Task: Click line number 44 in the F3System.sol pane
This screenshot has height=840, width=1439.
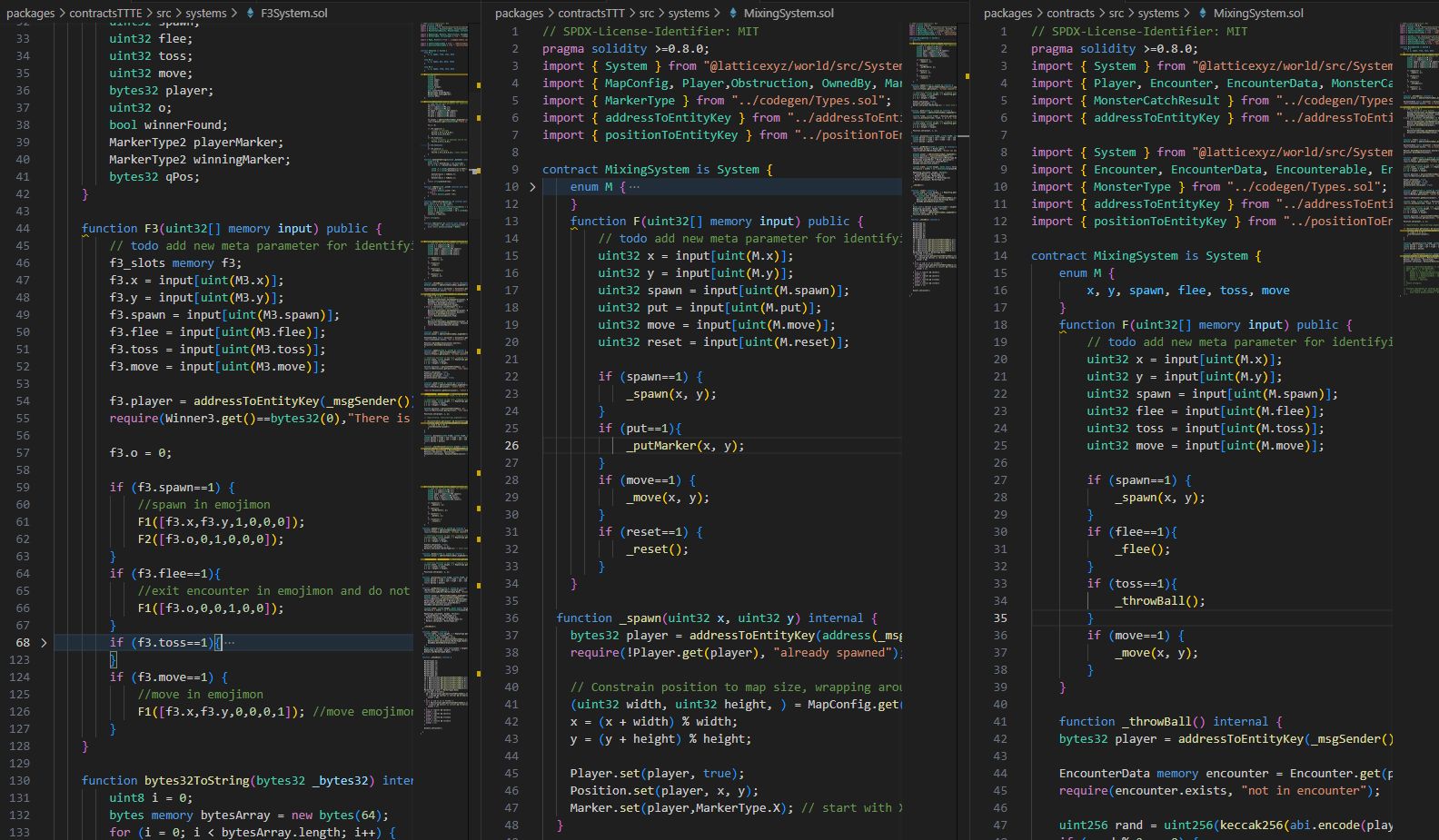Action: tap(23, 229)
